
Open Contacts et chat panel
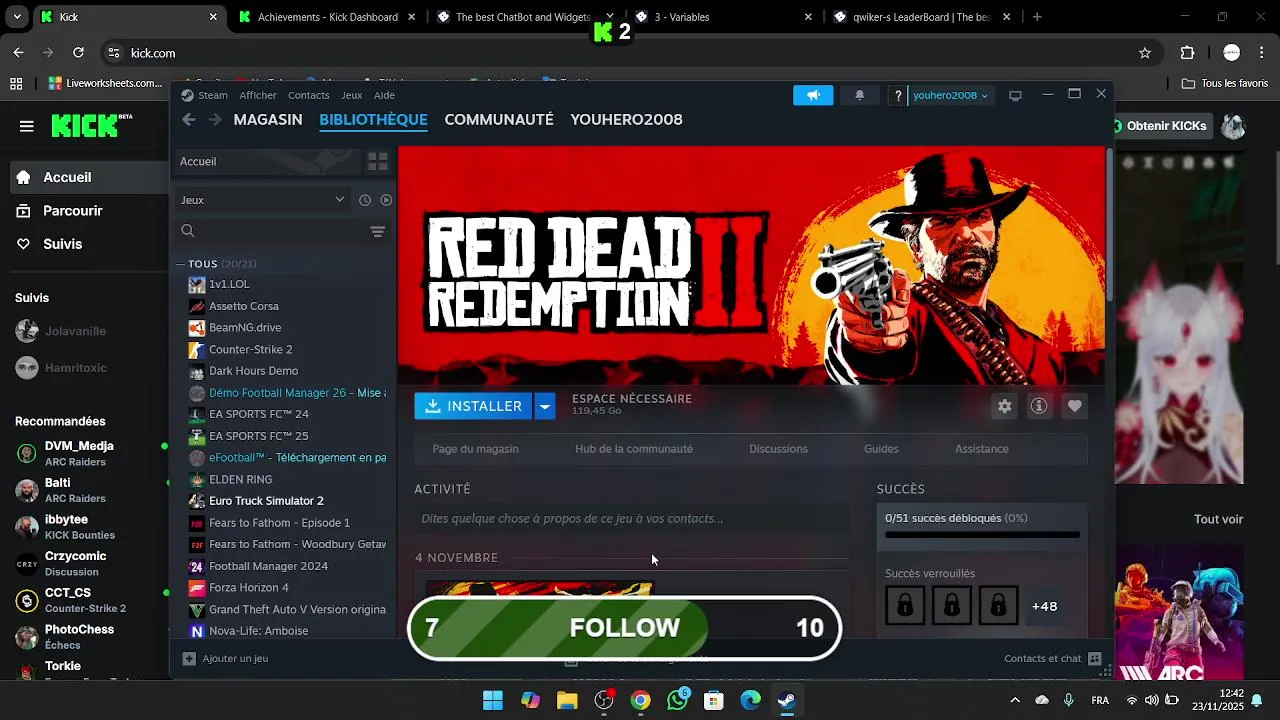click(1052, 659)
